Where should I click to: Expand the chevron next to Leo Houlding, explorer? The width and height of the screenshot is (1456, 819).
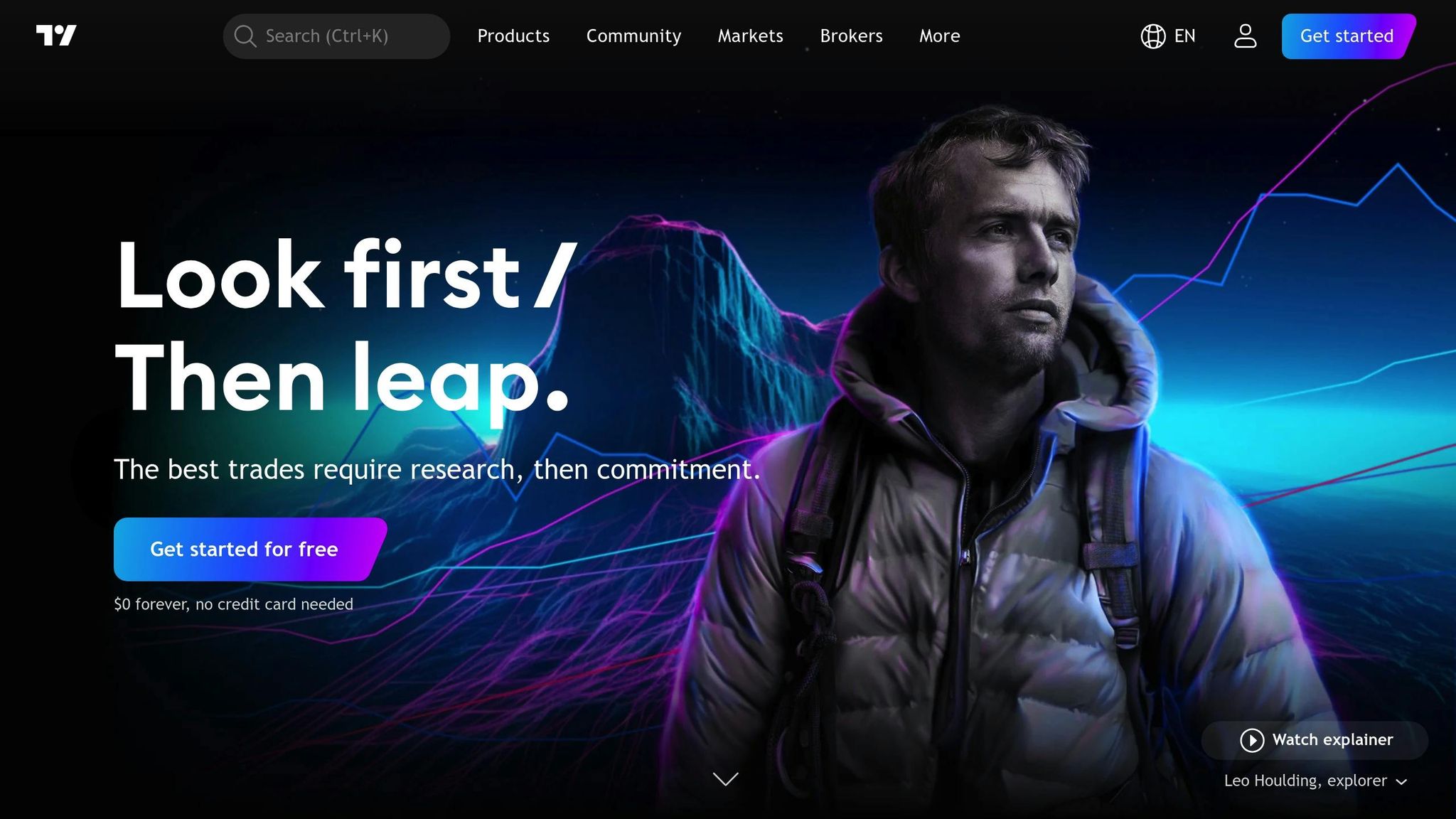pyautogui.click(x=1401, y=782)
